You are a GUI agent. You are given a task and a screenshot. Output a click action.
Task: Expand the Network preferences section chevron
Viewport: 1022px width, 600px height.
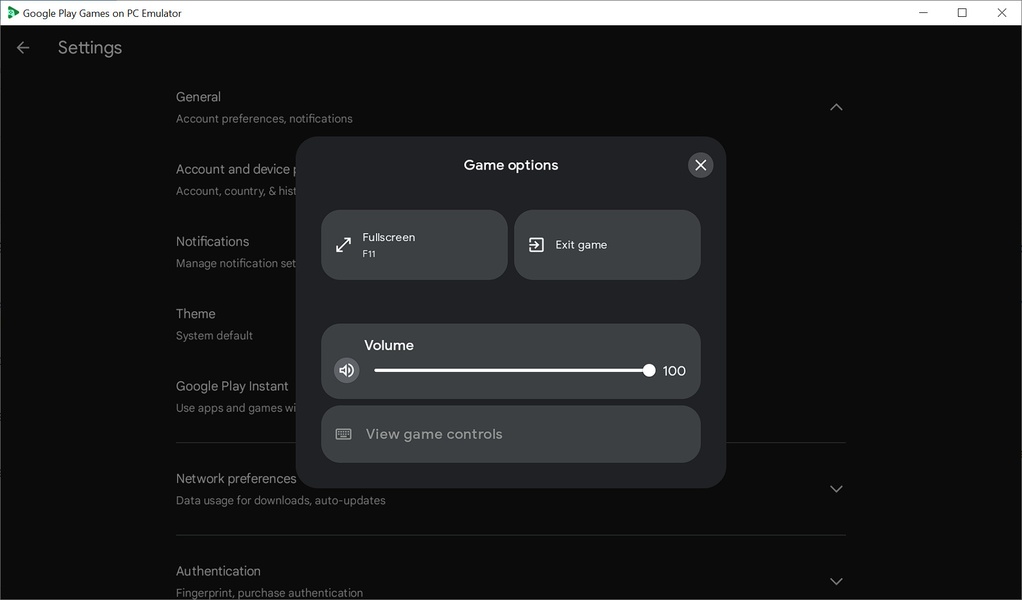tap(836, 489)
